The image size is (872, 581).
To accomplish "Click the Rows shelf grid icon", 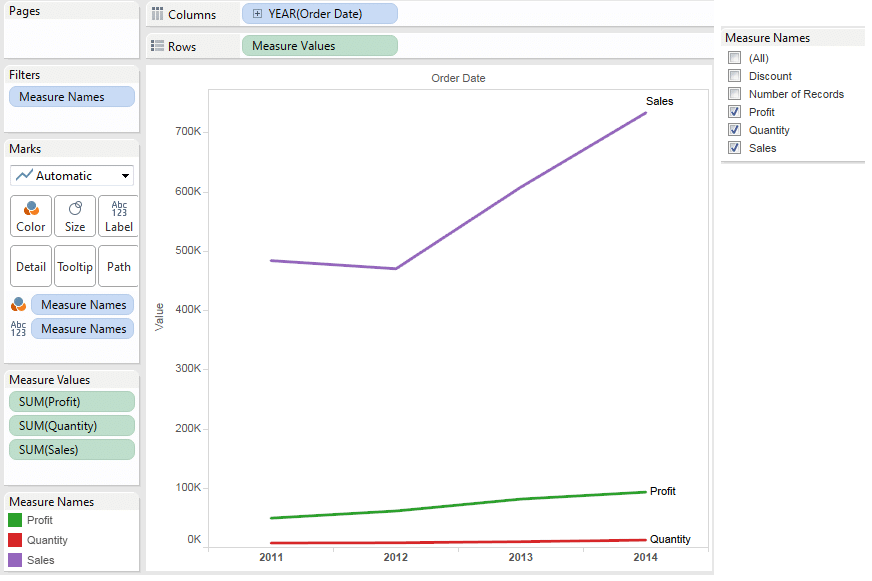I will pos(158,46).
